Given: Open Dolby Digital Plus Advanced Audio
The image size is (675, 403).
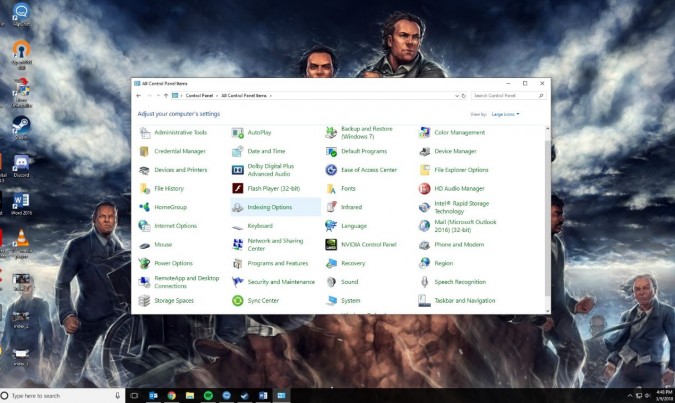Looking at the screenshot, I should pos(270,170).
